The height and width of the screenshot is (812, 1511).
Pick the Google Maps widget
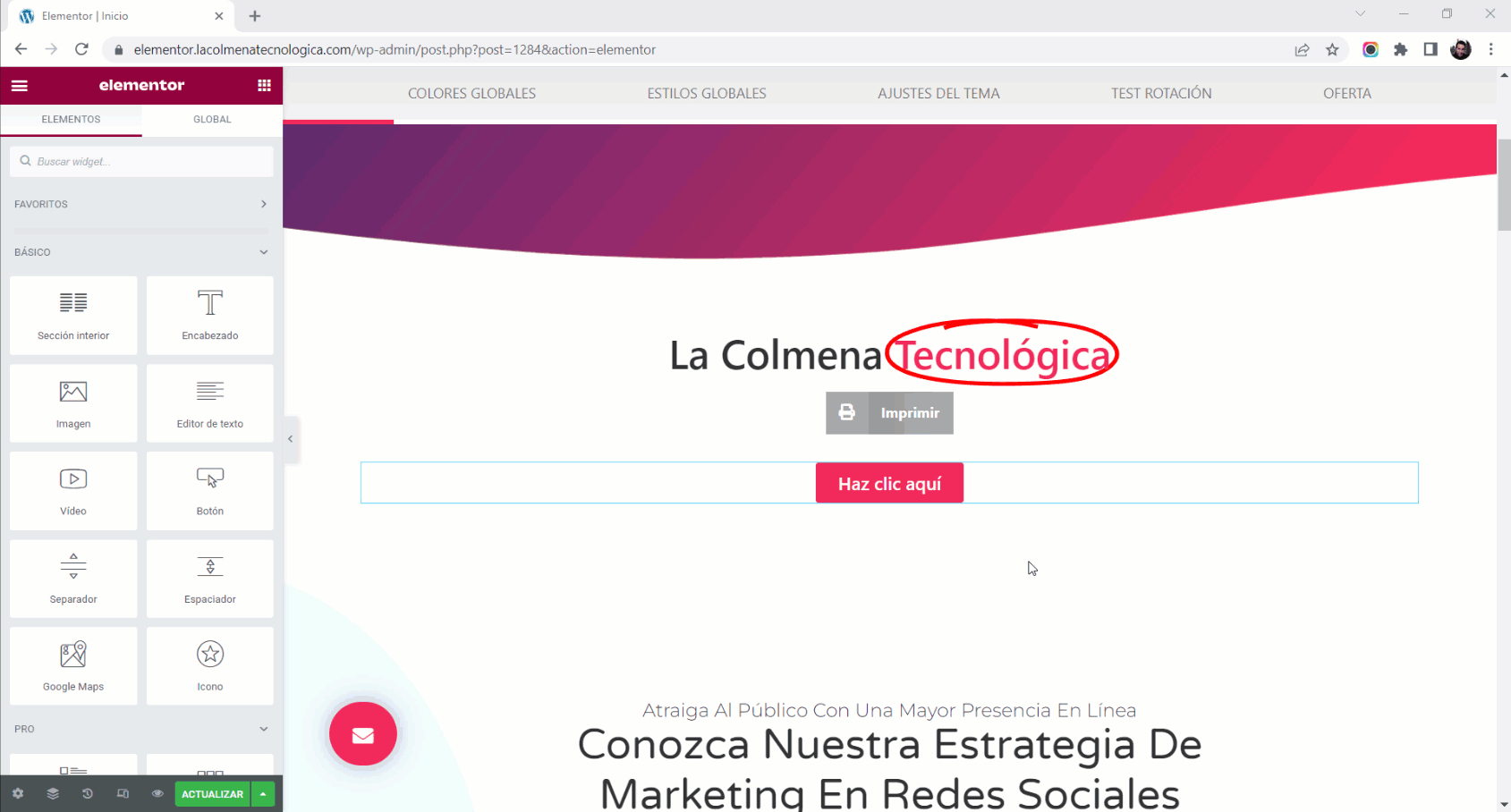coord(73,666)
